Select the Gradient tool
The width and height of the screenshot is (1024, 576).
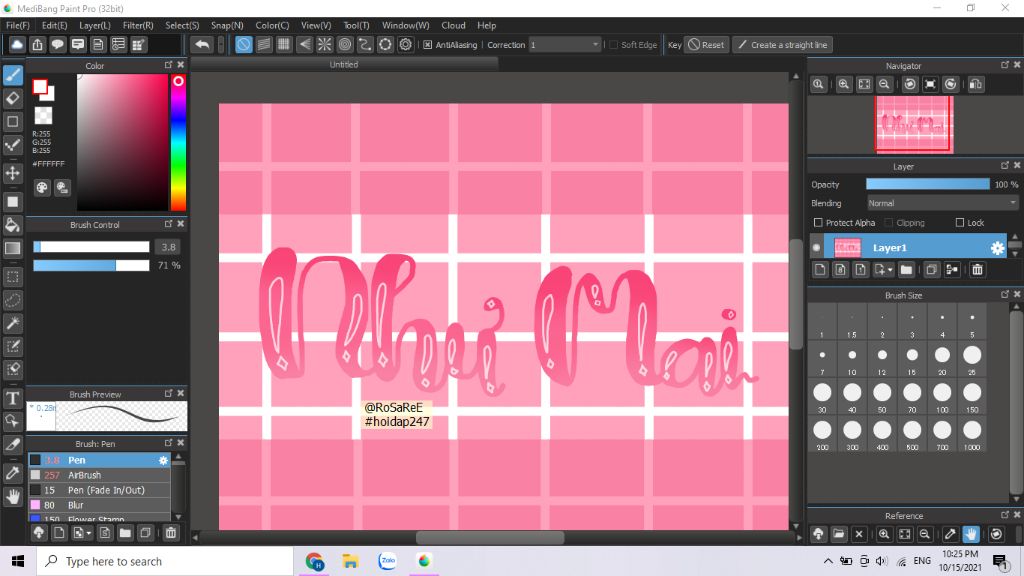(12, 248)
